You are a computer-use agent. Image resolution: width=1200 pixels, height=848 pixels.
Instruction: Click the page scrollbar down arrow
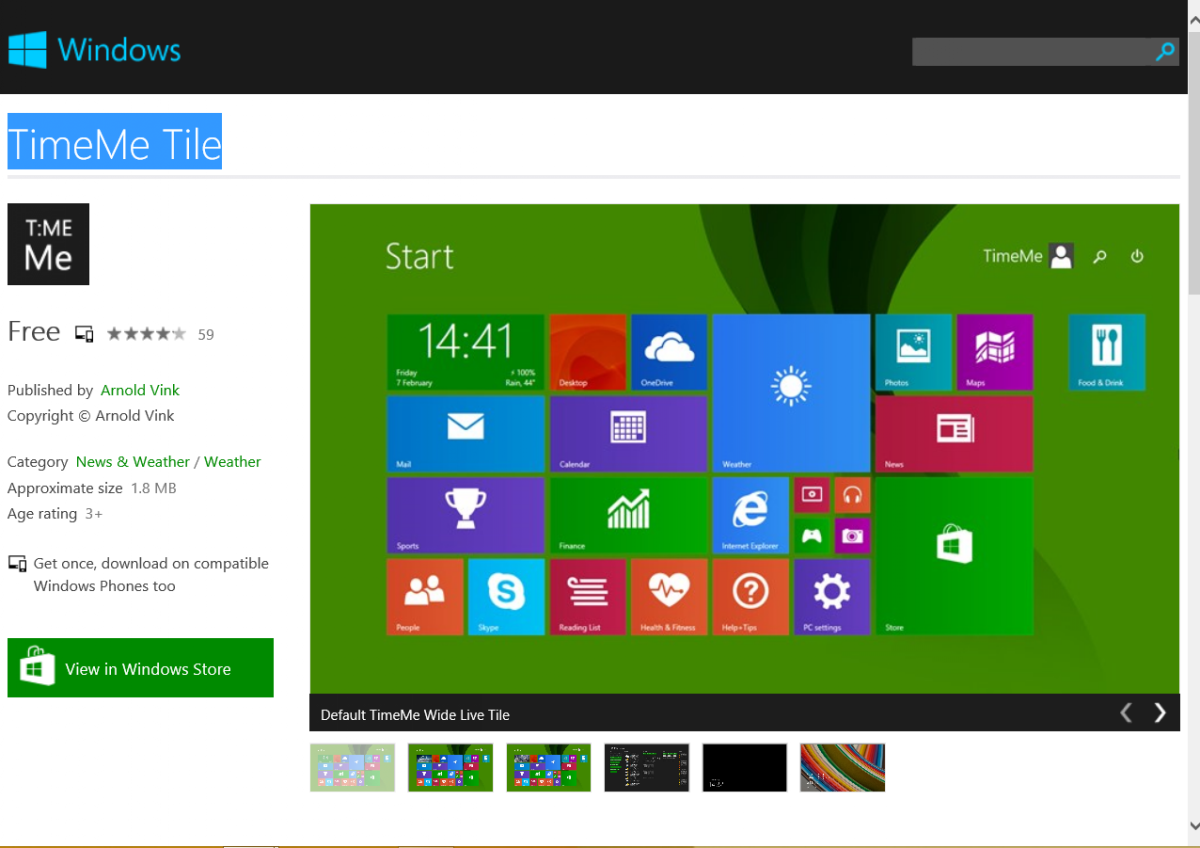(x=1193, y=826)
